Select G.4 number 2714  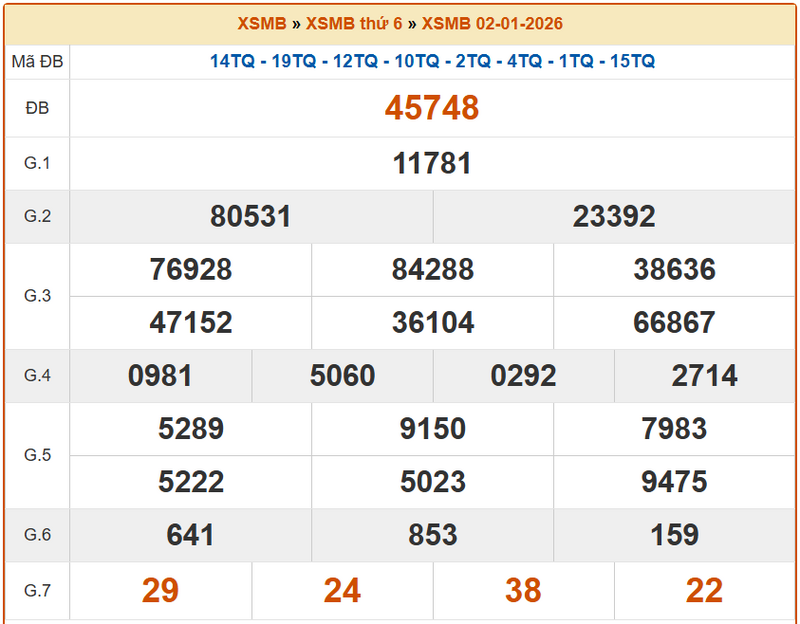coord(705,375)
